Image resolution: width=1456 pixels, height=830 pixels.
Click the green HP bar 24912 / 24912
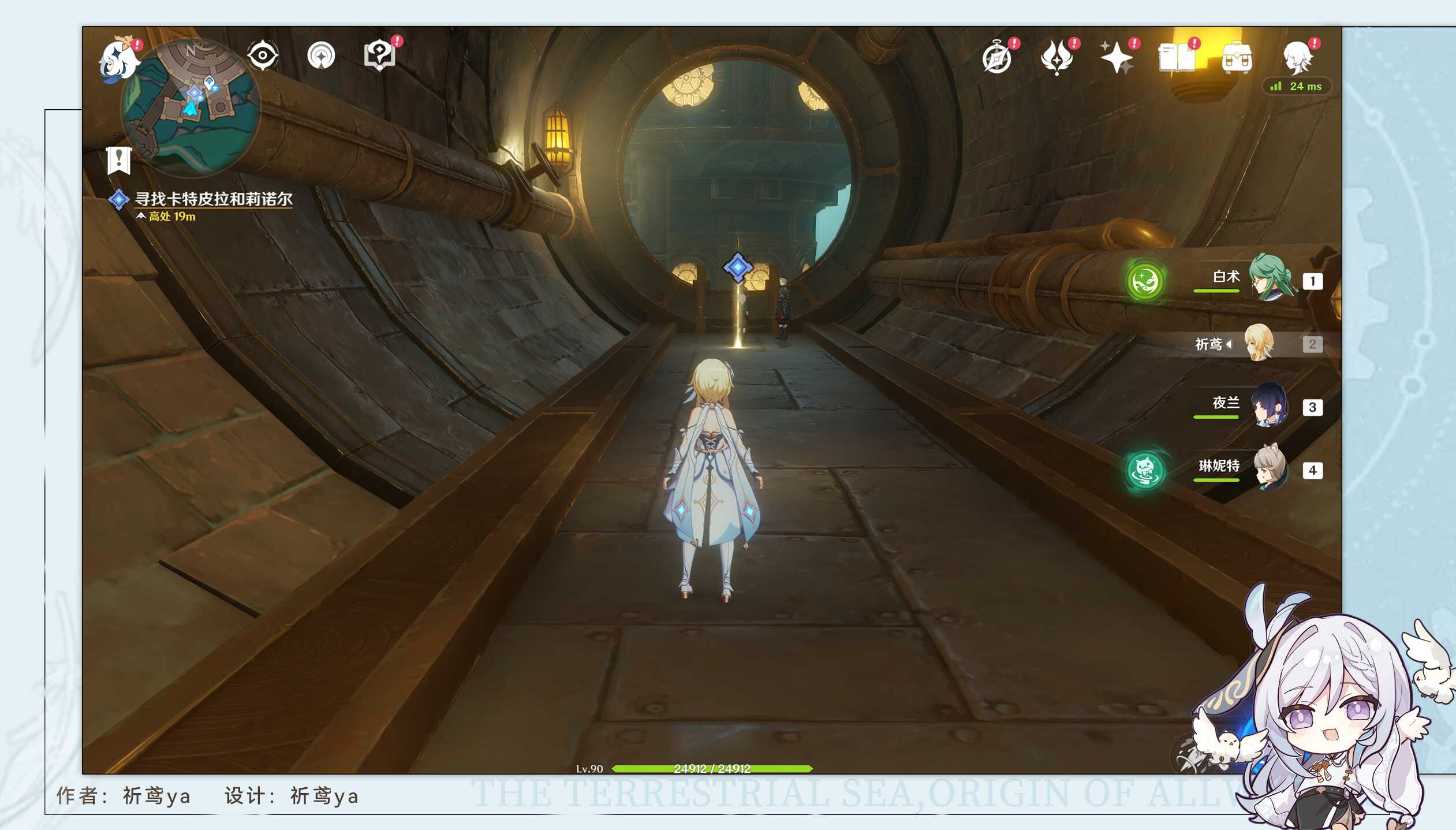[712, 768]
